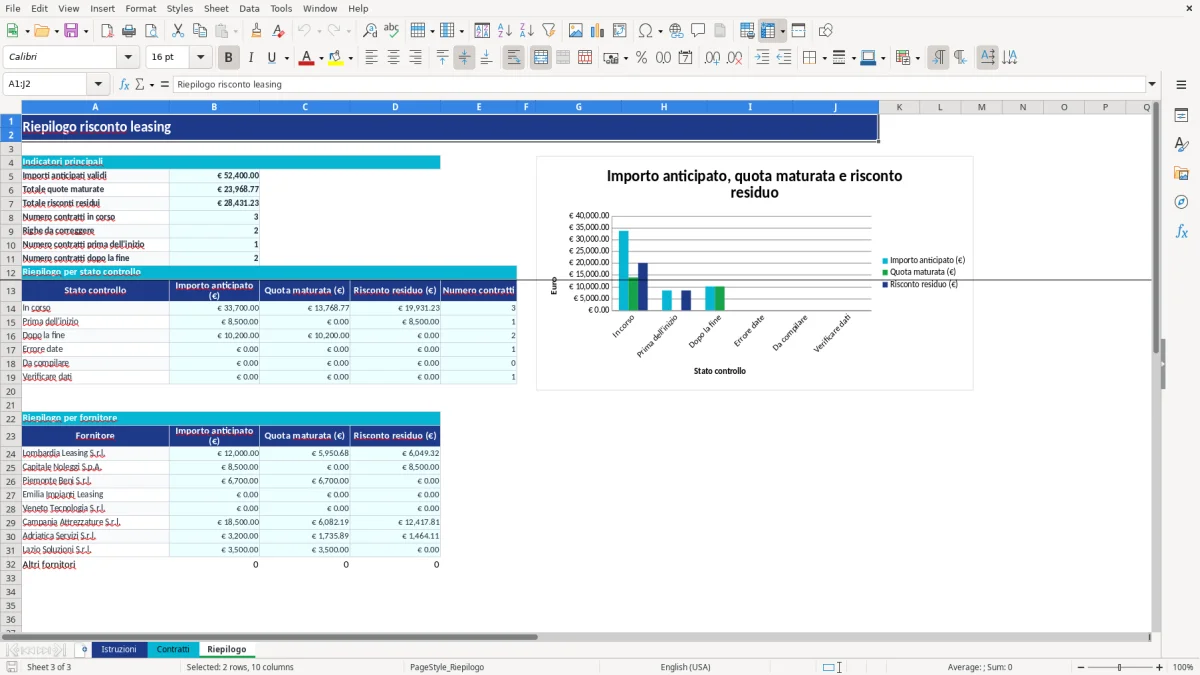Switch to Contratti sheet tab

173,649
